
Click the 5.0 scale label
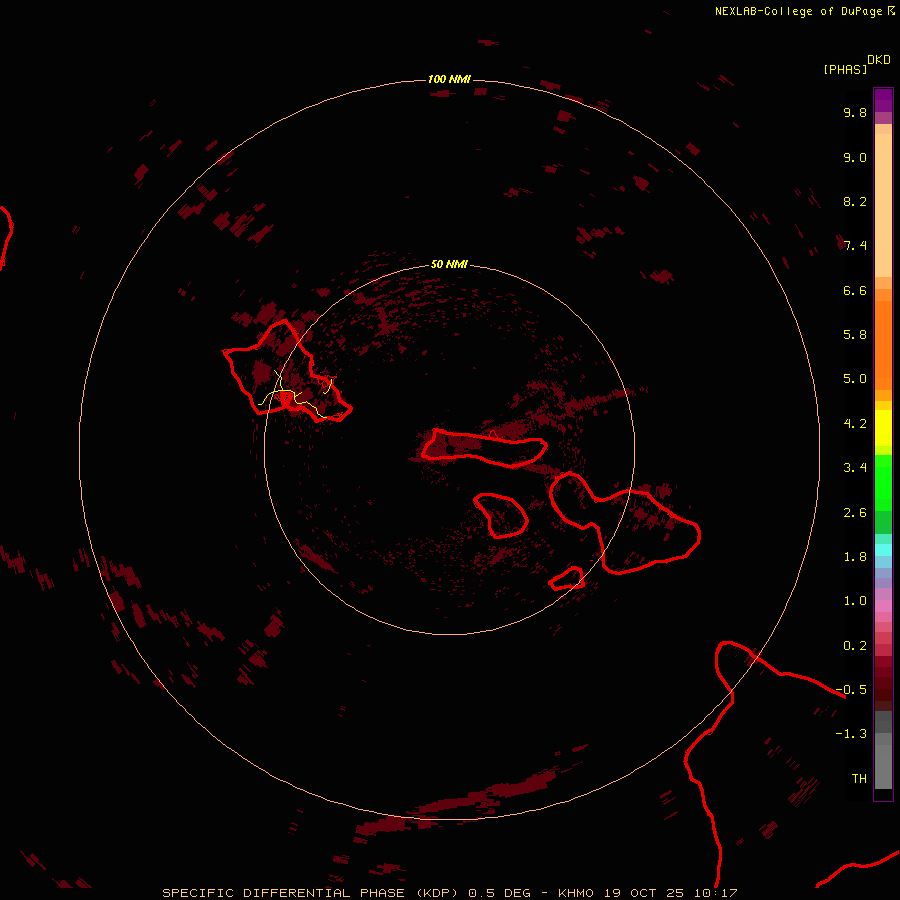point(855,379)
